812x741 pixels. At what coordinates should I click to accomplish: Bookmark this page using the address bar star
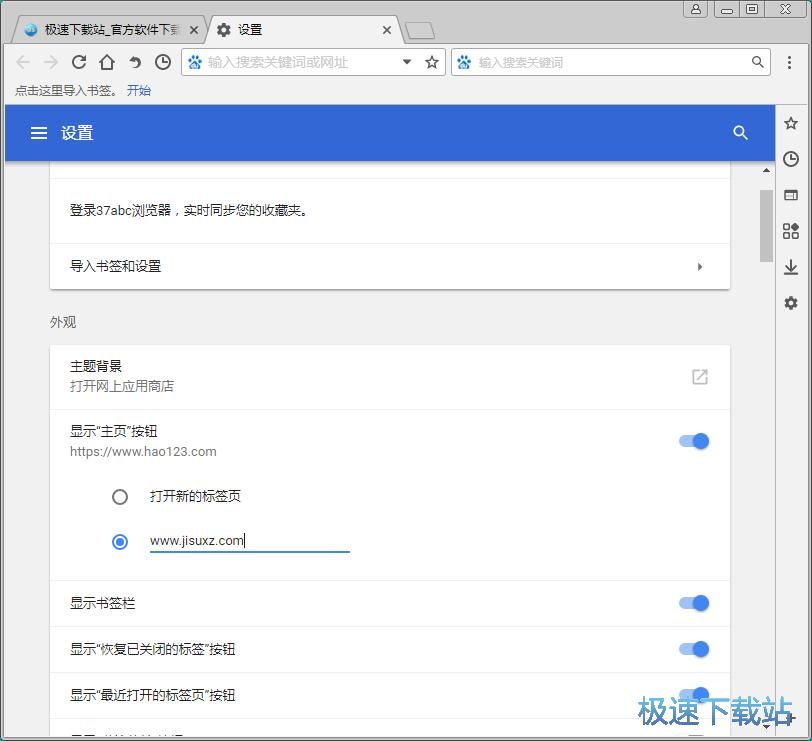(x=431, y=61)
